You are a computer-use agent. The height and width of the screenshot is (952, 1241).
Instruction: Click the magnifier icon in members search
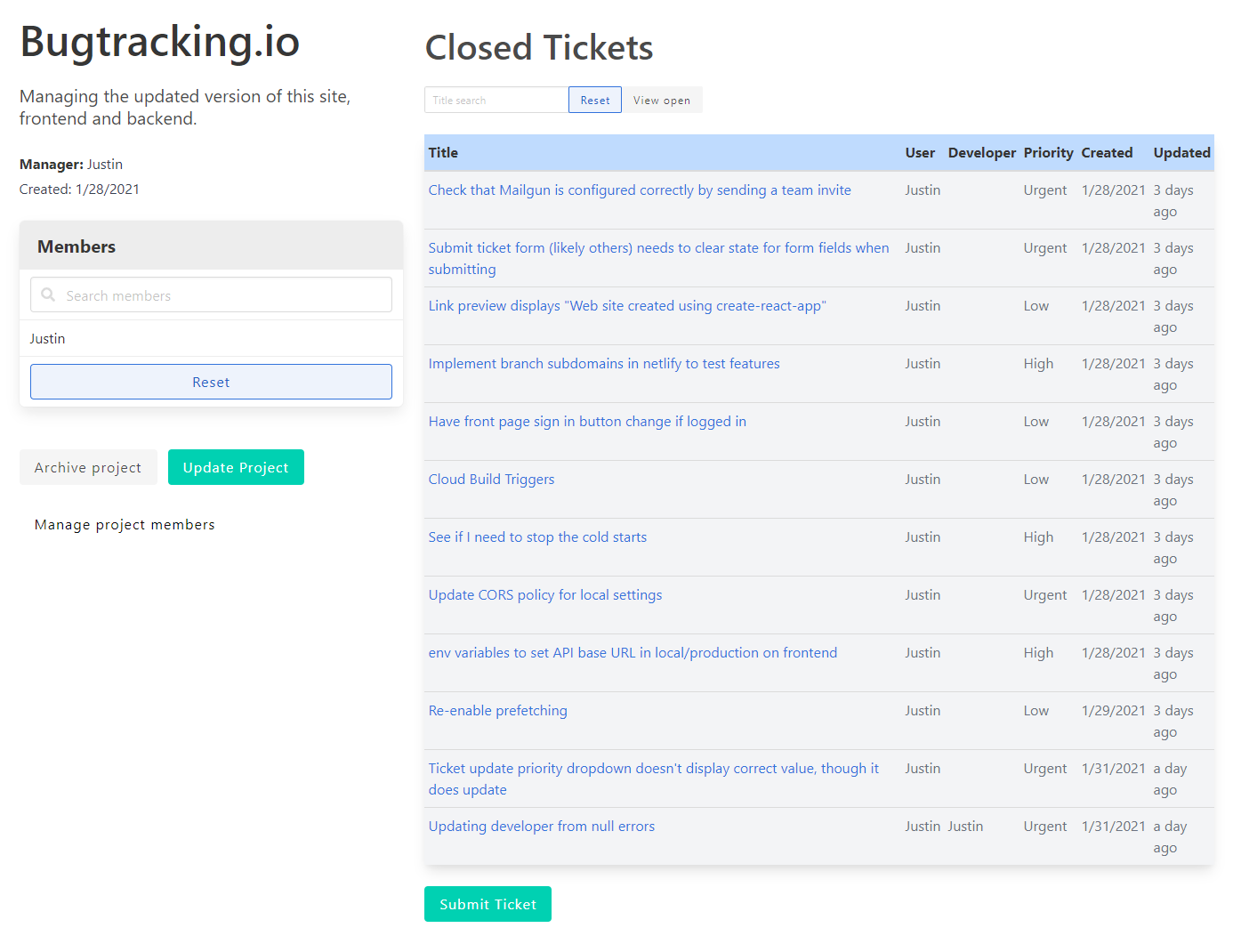point(48,294)
